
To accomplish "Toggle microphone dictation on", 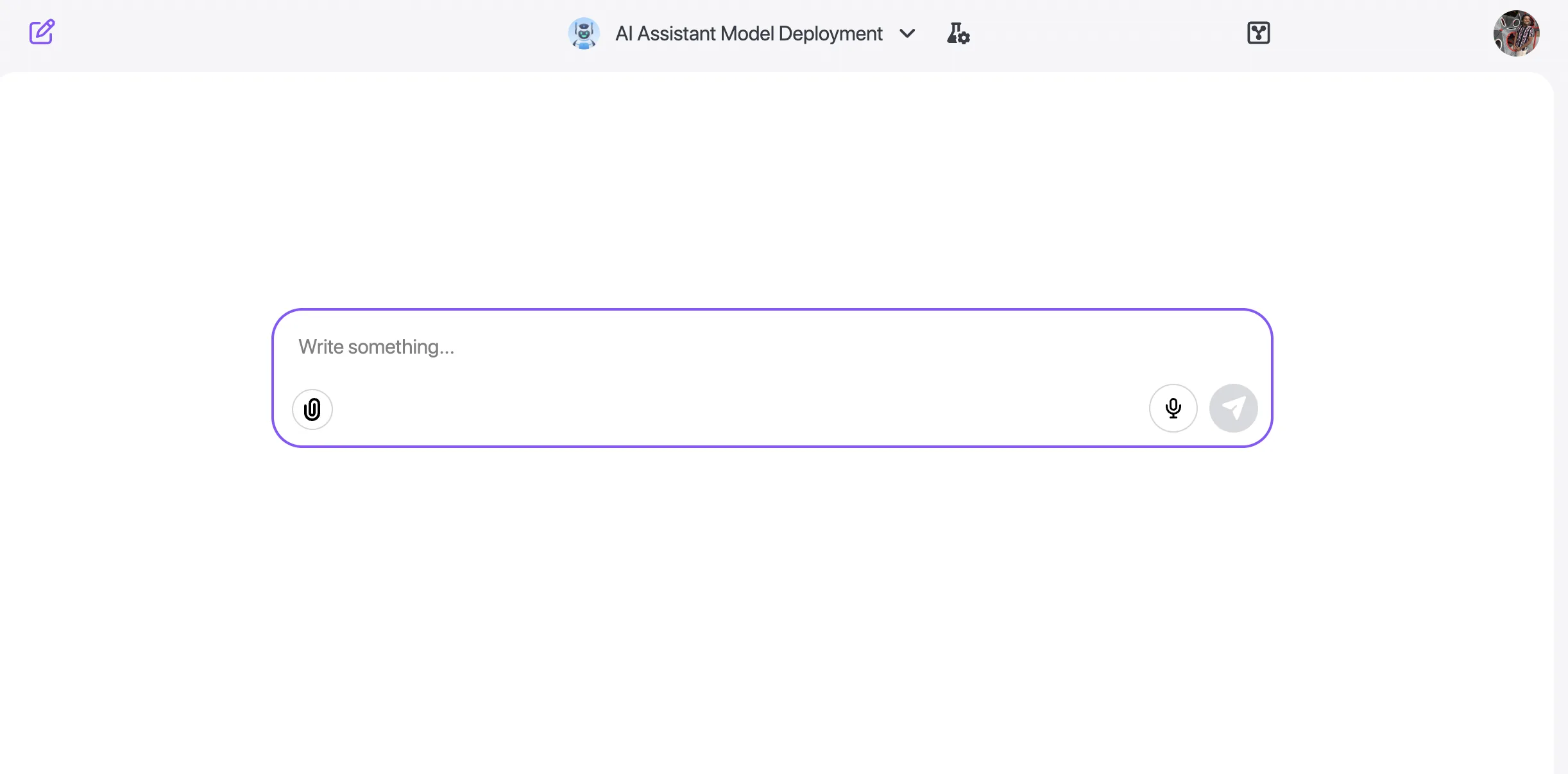I will click(x=1173, y=408).
